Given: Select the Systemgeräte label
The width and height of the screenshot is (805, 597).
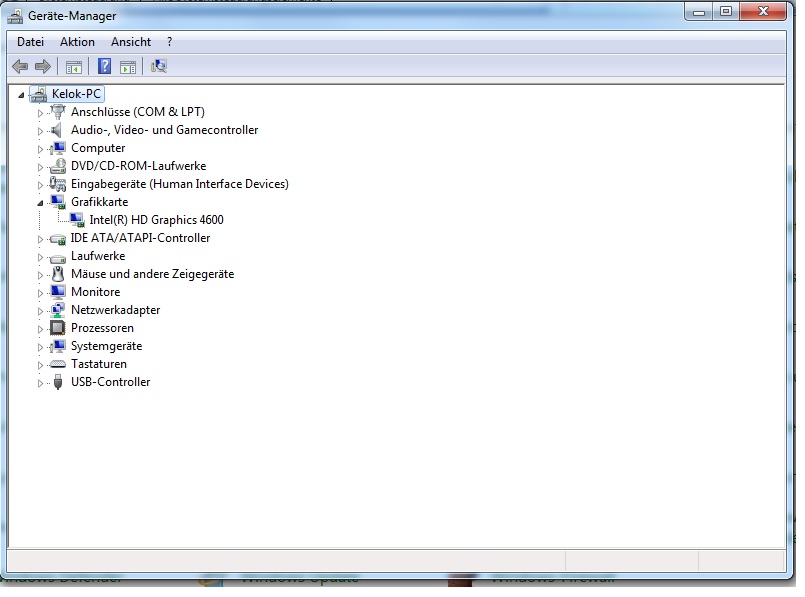Looking at the screenshot, I should [106, 346].
